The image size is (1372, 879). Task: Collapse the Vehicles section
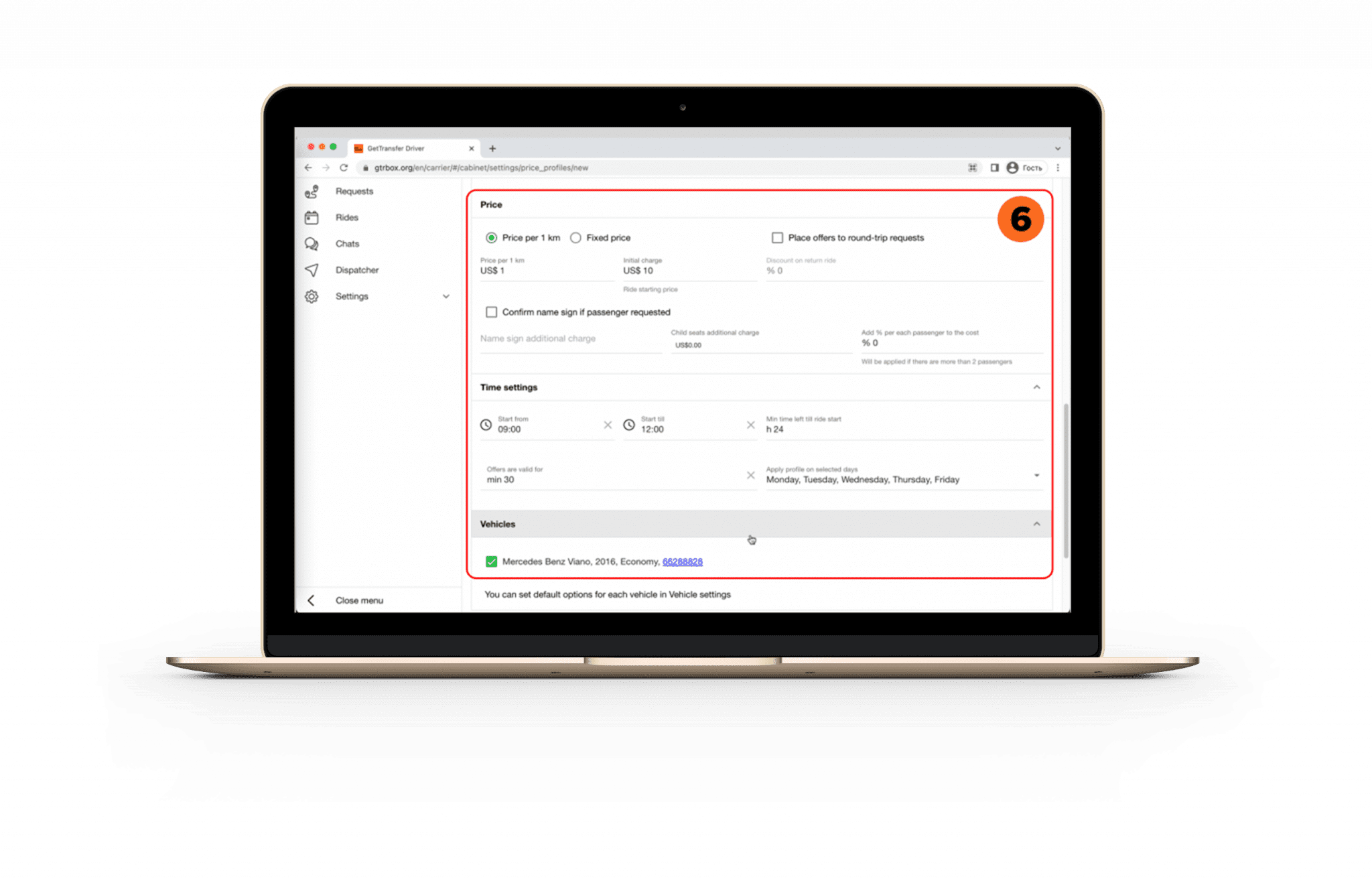click(1037, 524)
